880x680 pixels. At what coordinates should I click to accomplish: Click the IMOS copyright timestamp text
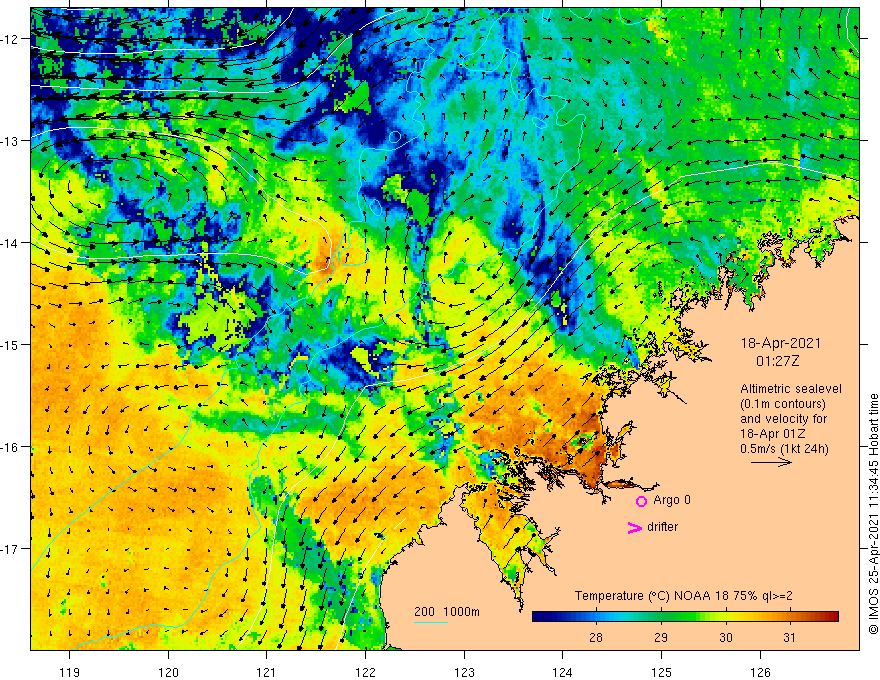tap(873, 514)
